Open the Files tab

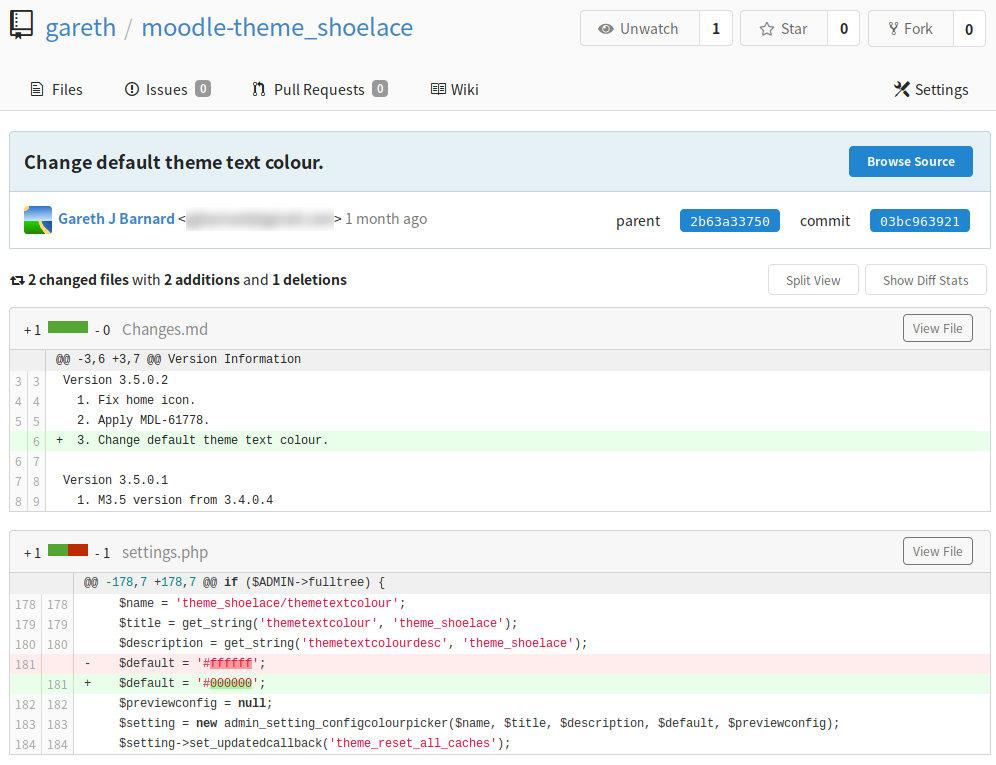[x=57, y=89]
